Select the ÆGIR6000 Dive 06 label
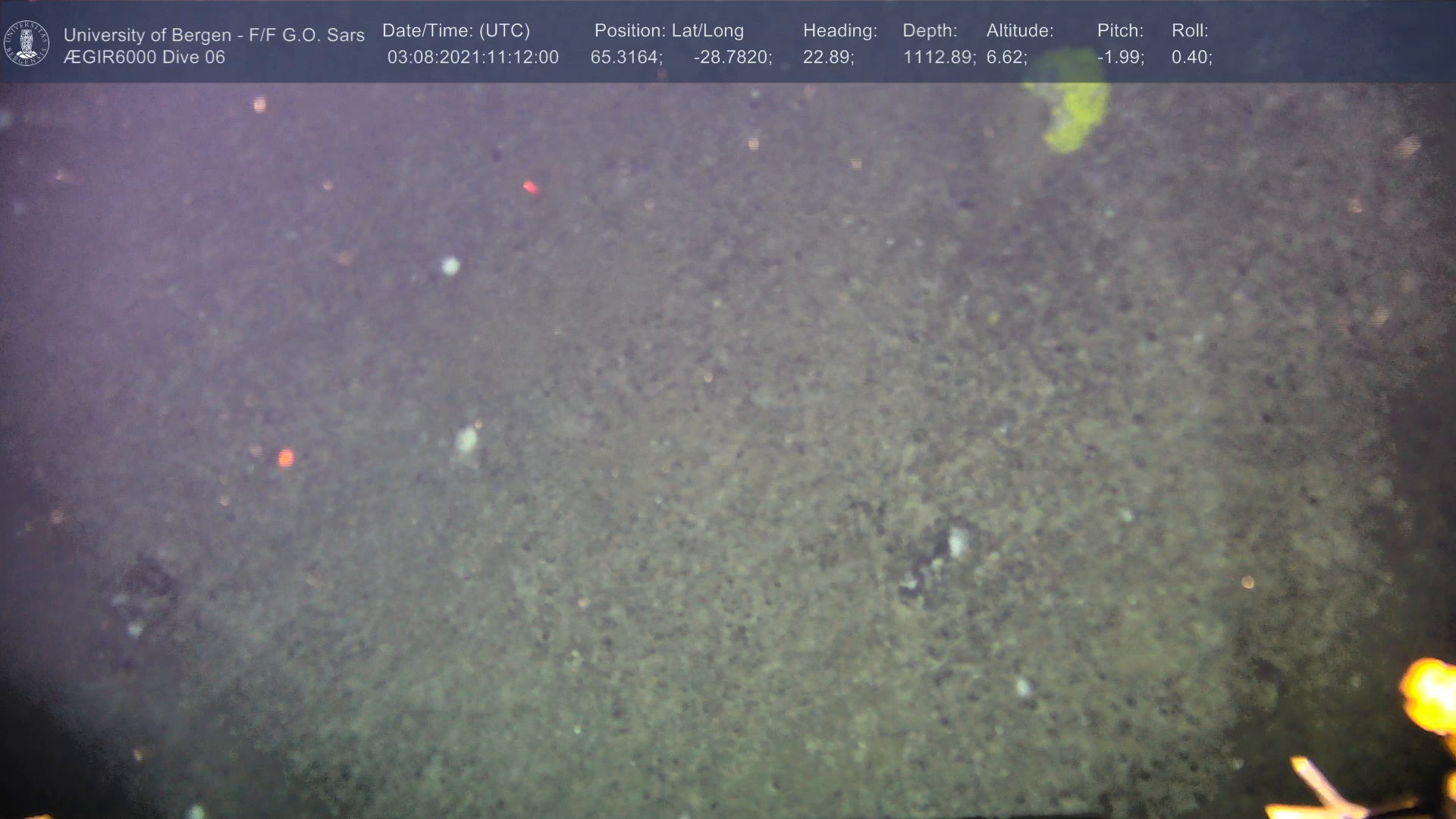The width and height of the screenshot is (1456, 819). pos(144,58)
